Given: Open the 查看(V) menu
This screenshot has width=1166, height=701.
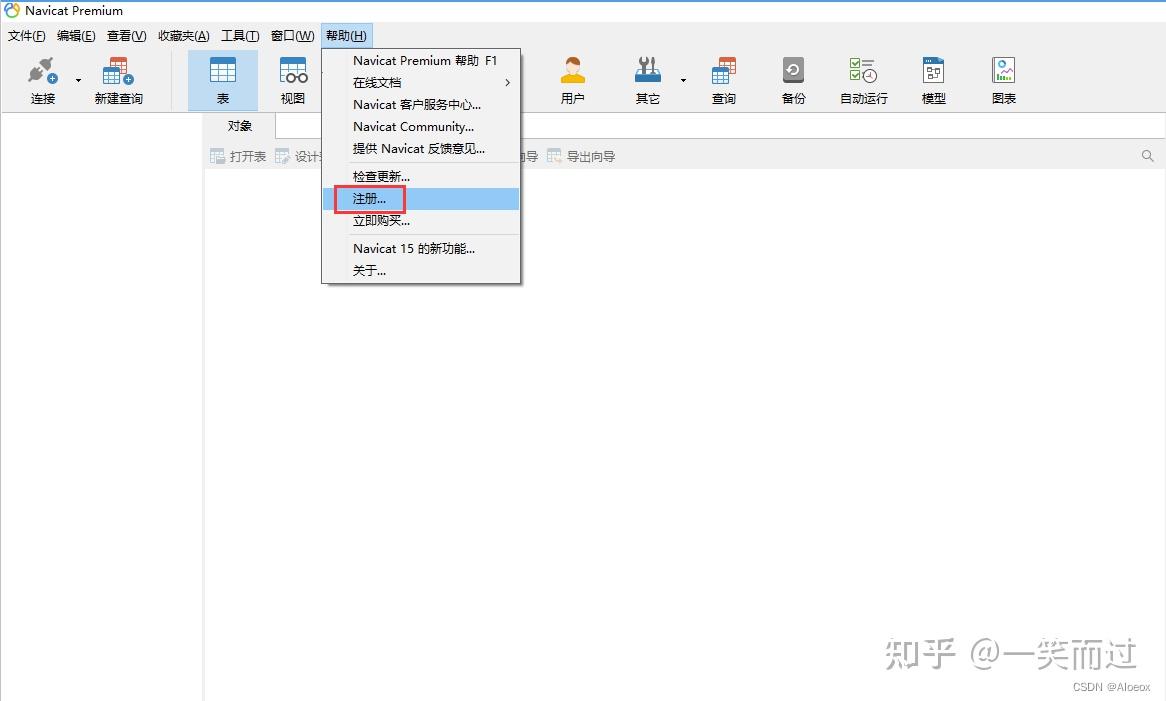Looking at the screenshot, I should 126,36.
